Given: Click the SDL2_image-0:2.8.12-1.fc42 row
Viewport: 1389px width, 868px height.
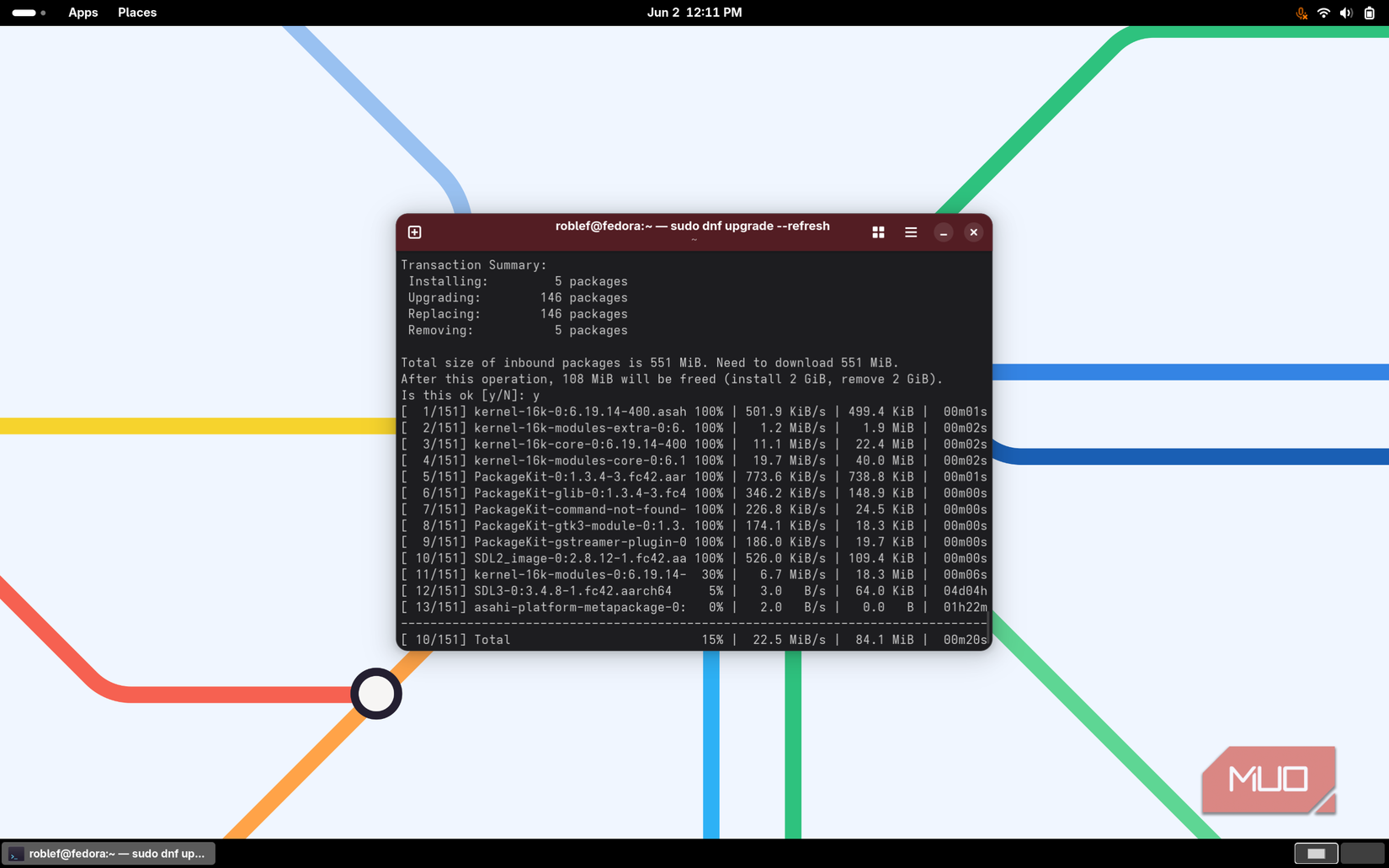Looking at the screenshot, I should point(694,558).
